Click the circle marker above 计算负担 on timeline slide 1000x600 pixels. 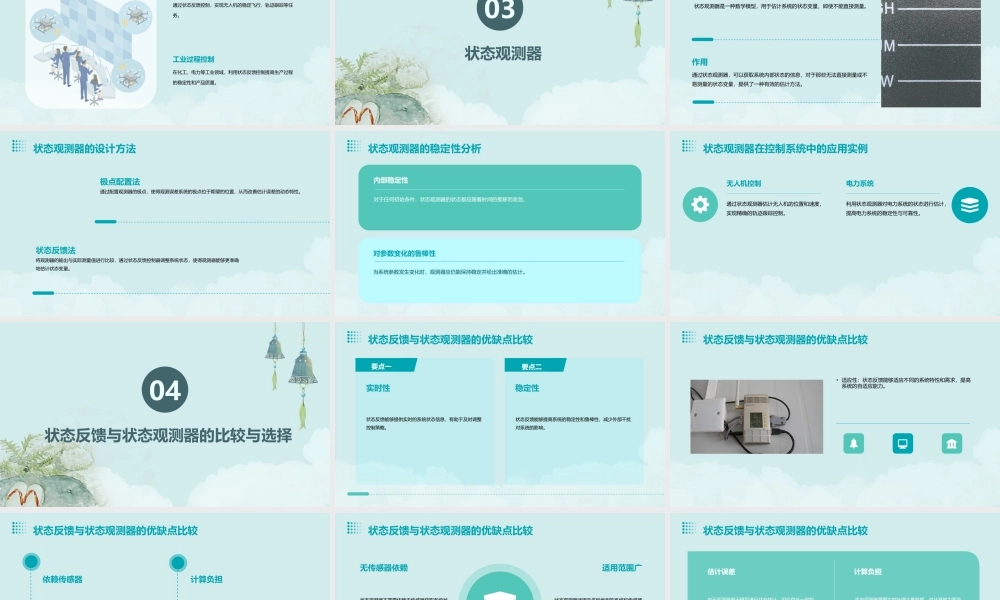click(x=178, y=562)
